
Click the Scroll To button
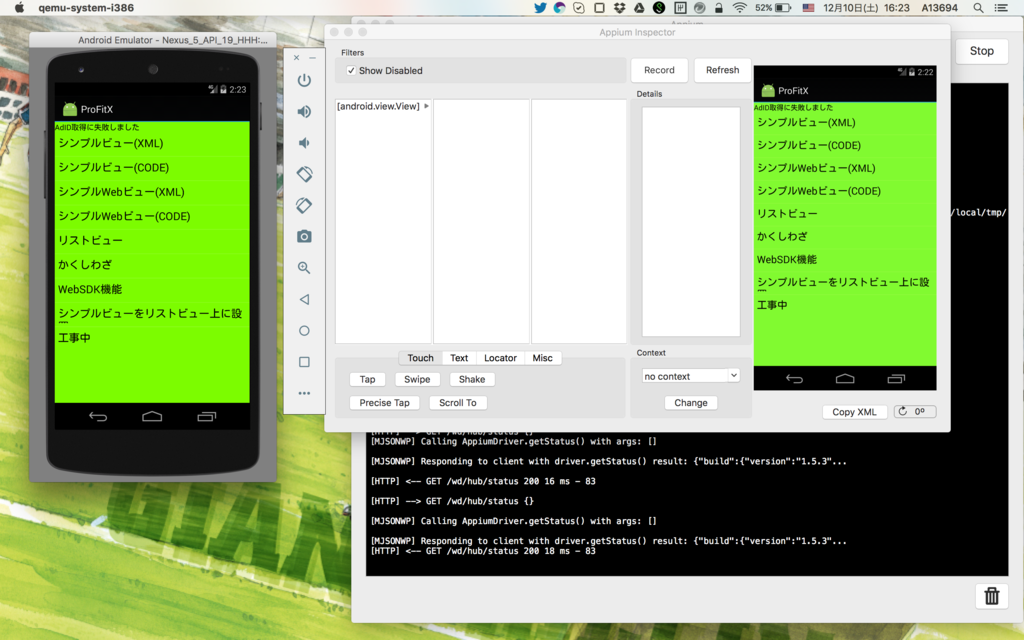click(x=457, y=403)
